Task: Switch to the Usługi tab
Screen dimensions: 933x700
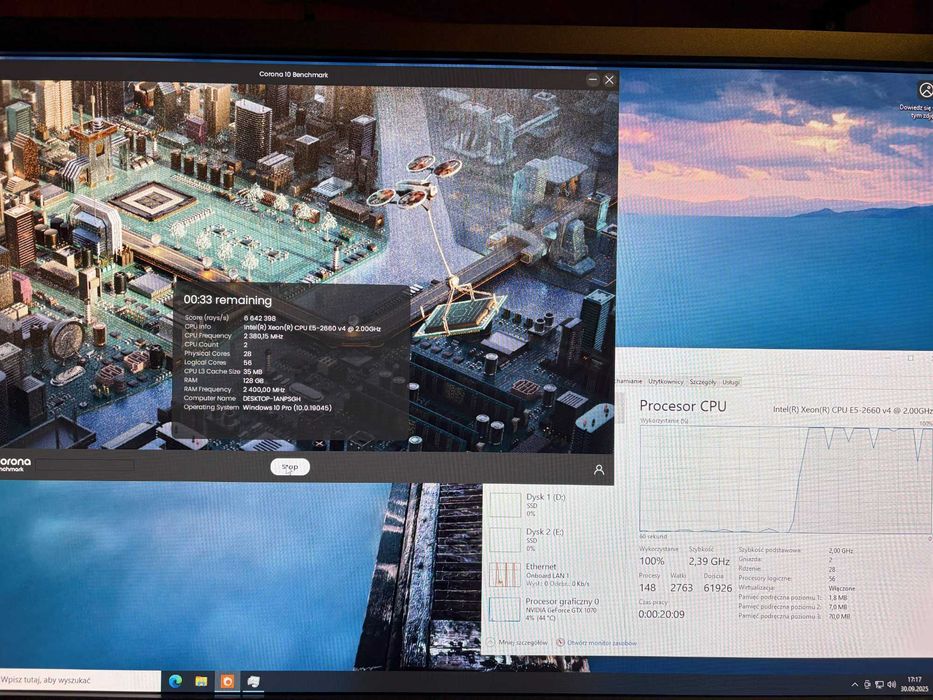Action: click(x=731, y=382)
